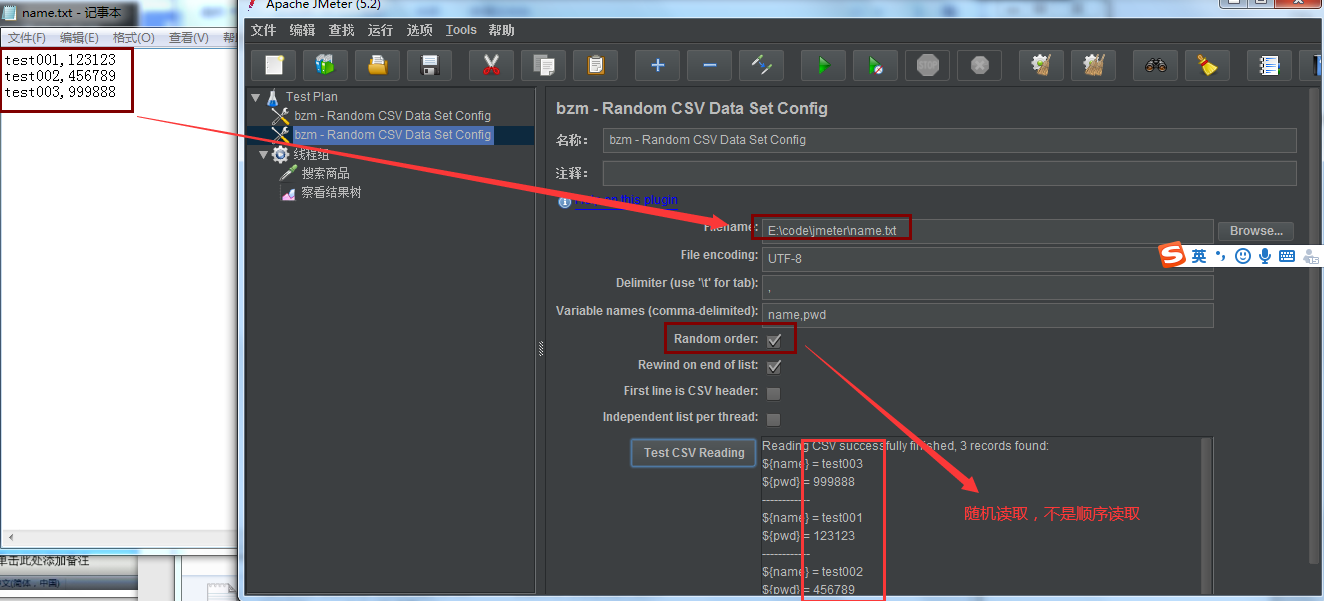Click the Sogou emoji smiley icon
The width and height of the screenshot is (1324, 601).
point(1243,256)
